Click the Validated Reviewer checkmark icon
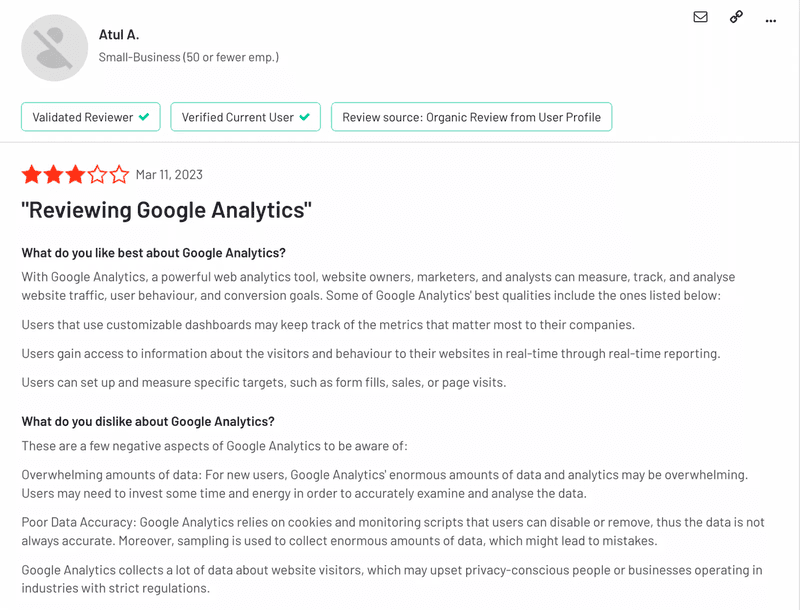Screen dimensions: 800x610 pos(143,117)
